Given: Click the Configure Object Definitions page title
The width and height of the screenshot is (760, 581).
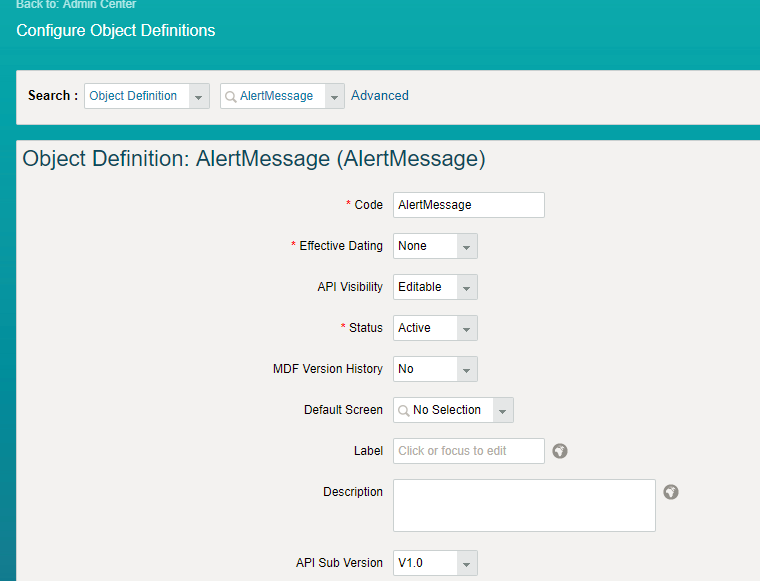Looking at the screenshot, I should 116,31.
